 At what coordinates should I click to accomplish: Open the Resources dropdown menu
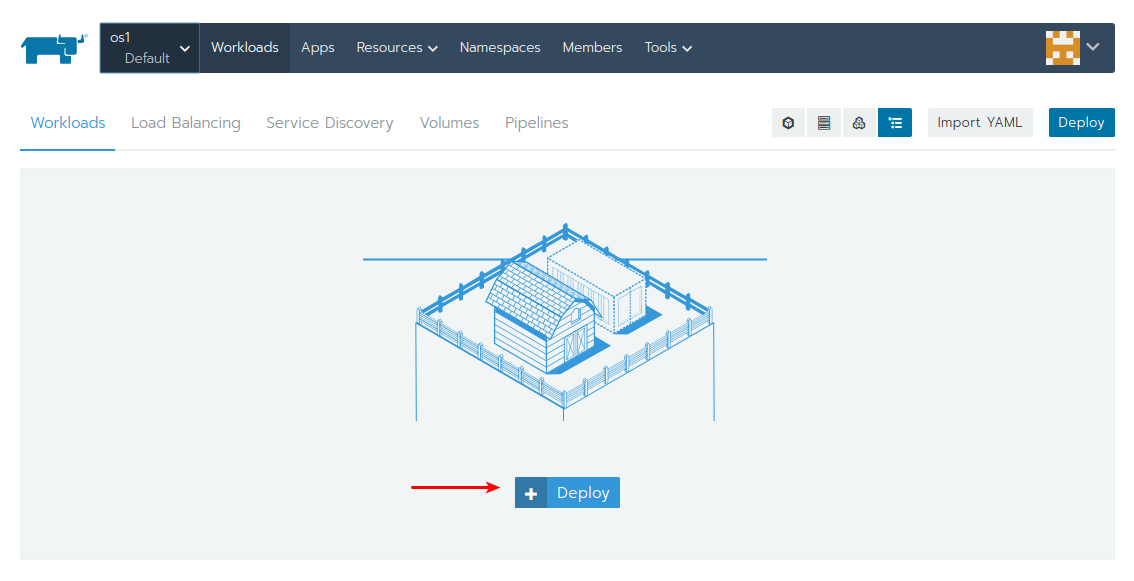(x=396, y=47)
